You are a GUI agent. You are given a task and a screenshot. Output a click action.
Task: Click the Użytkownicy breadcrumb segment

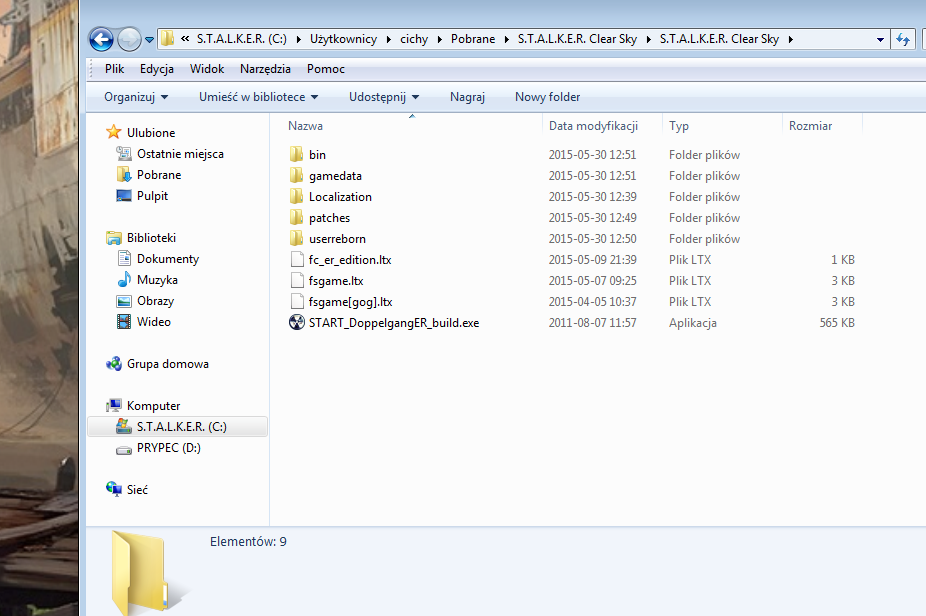[343, 39]
